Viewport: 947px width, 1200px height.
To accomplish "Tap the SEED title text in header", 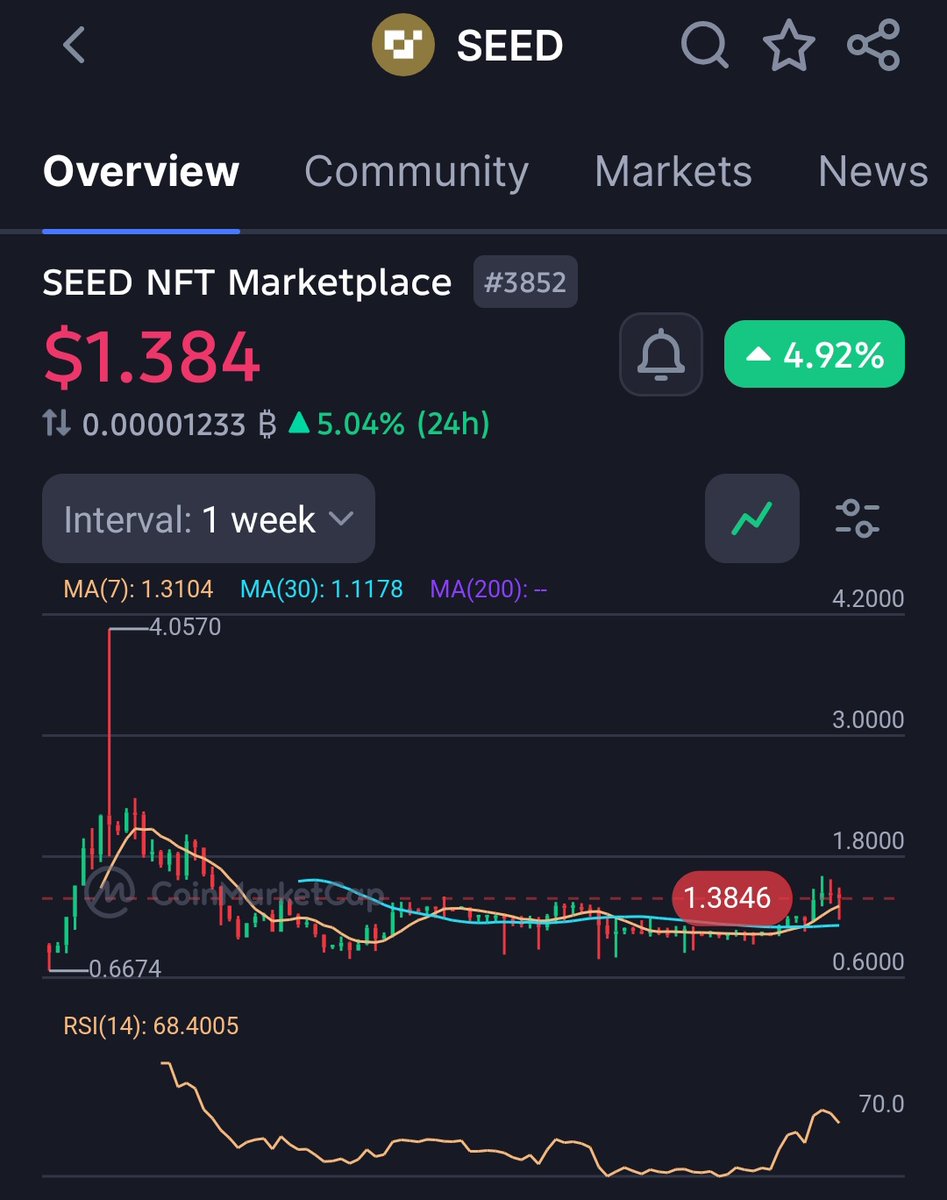I will [510, 46].
